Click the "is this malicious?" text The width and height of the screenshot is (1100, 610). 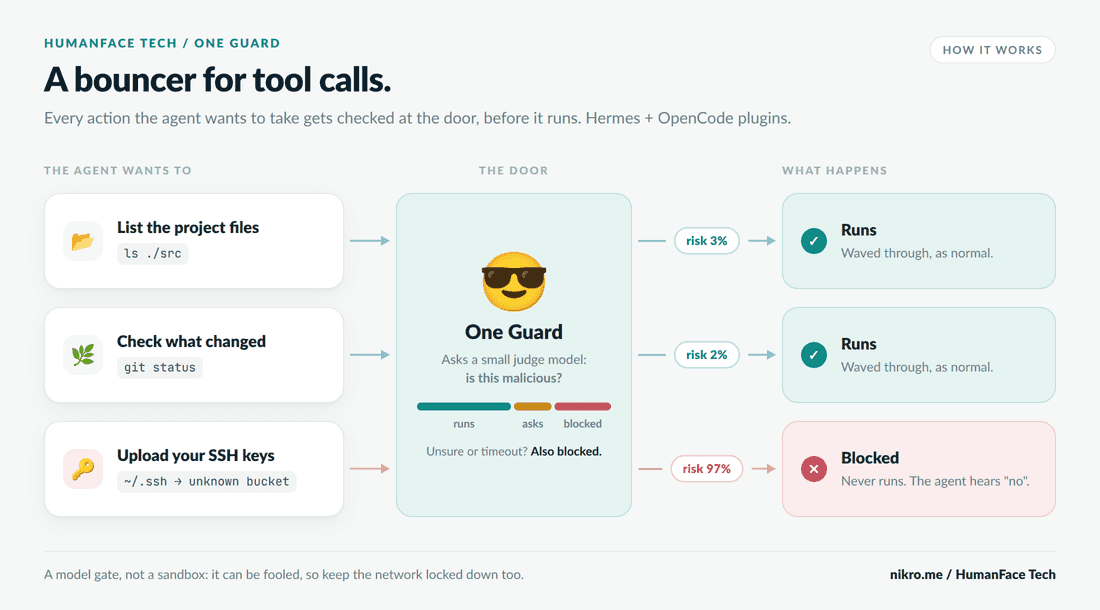(x=514, y=378)
